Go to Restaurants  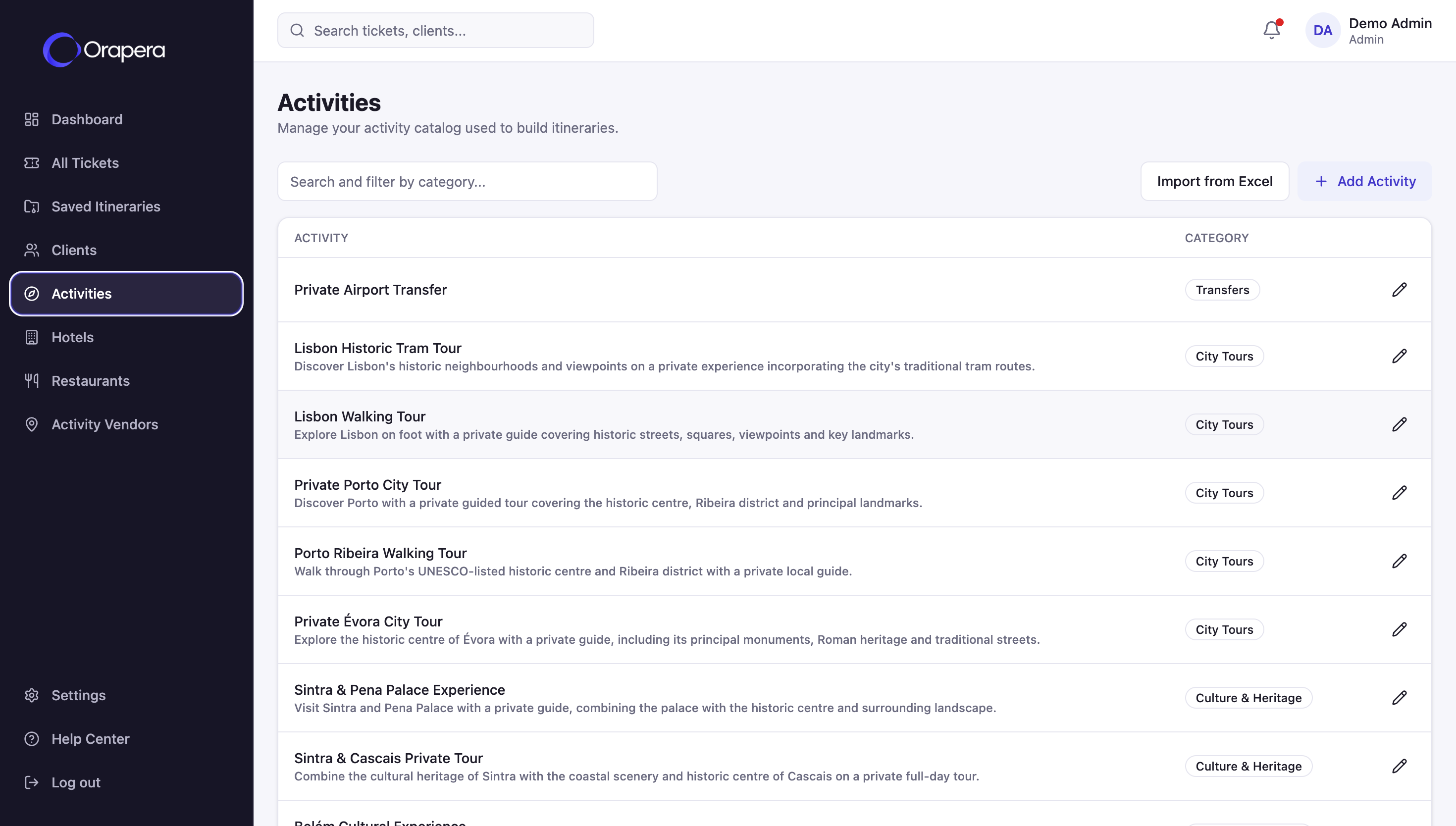(x=126, y=381)
